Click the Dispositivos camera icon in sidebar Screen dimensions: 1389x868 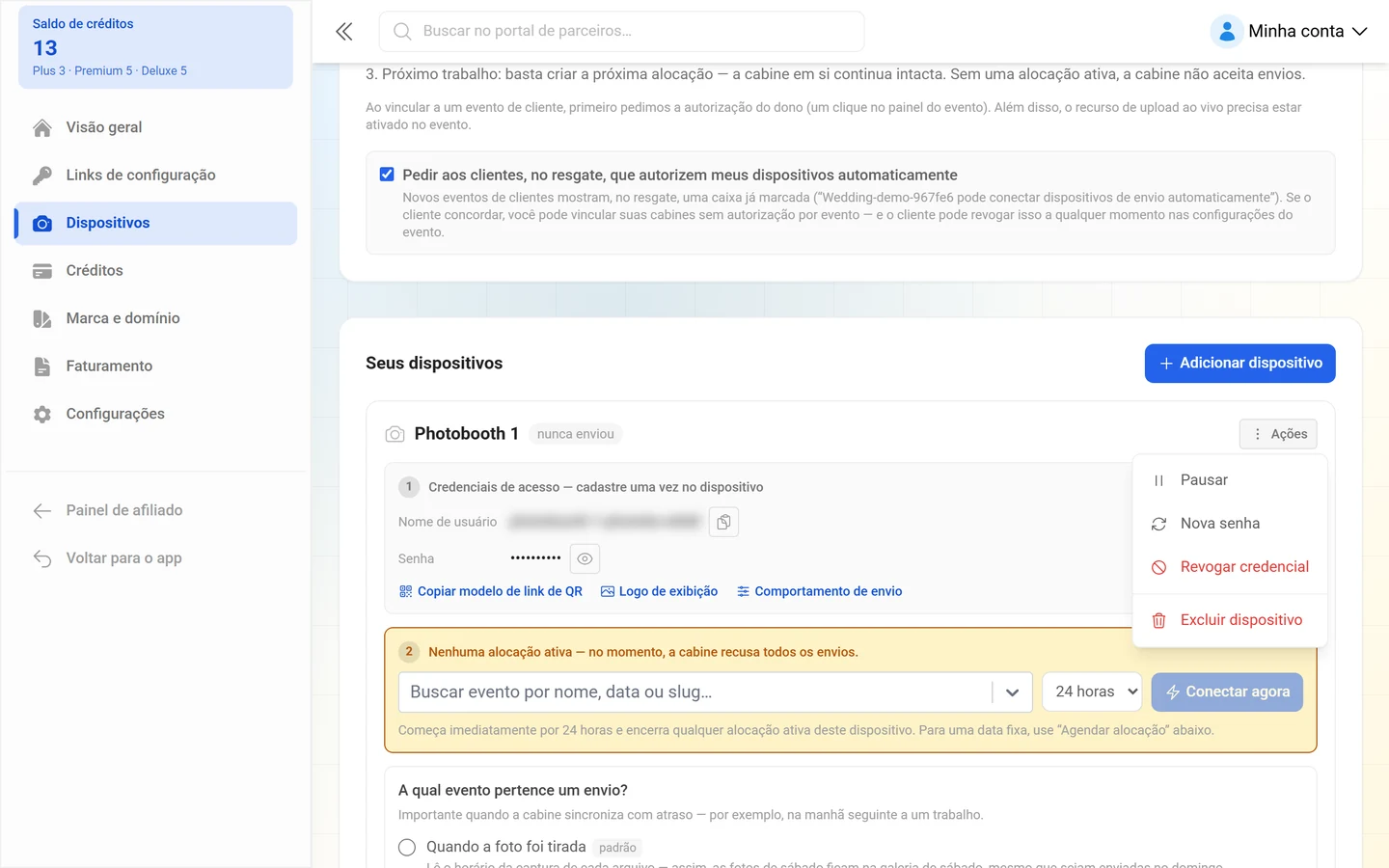coord(42,224)
